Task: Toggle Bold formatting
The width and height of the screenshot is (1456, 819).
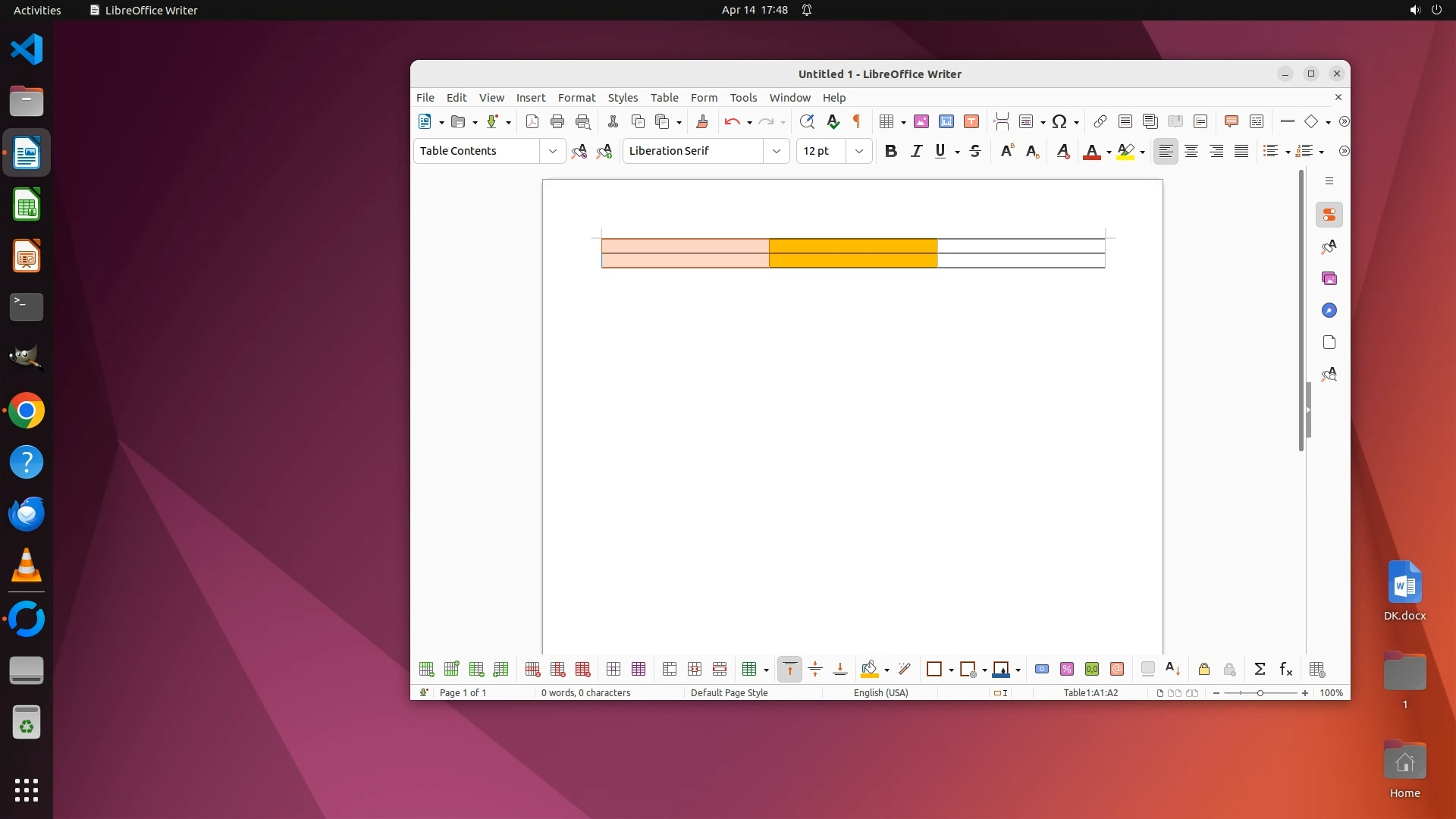Action: [x=890, y=151]
